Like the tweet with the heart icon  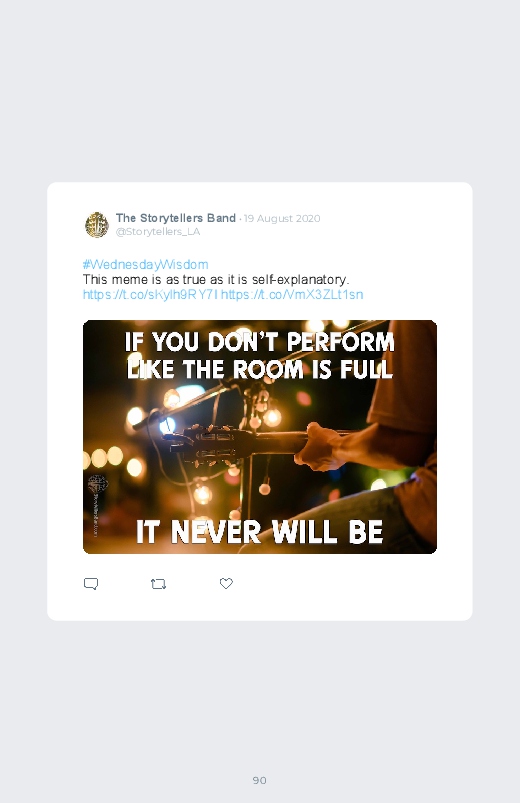pos(226,583)
